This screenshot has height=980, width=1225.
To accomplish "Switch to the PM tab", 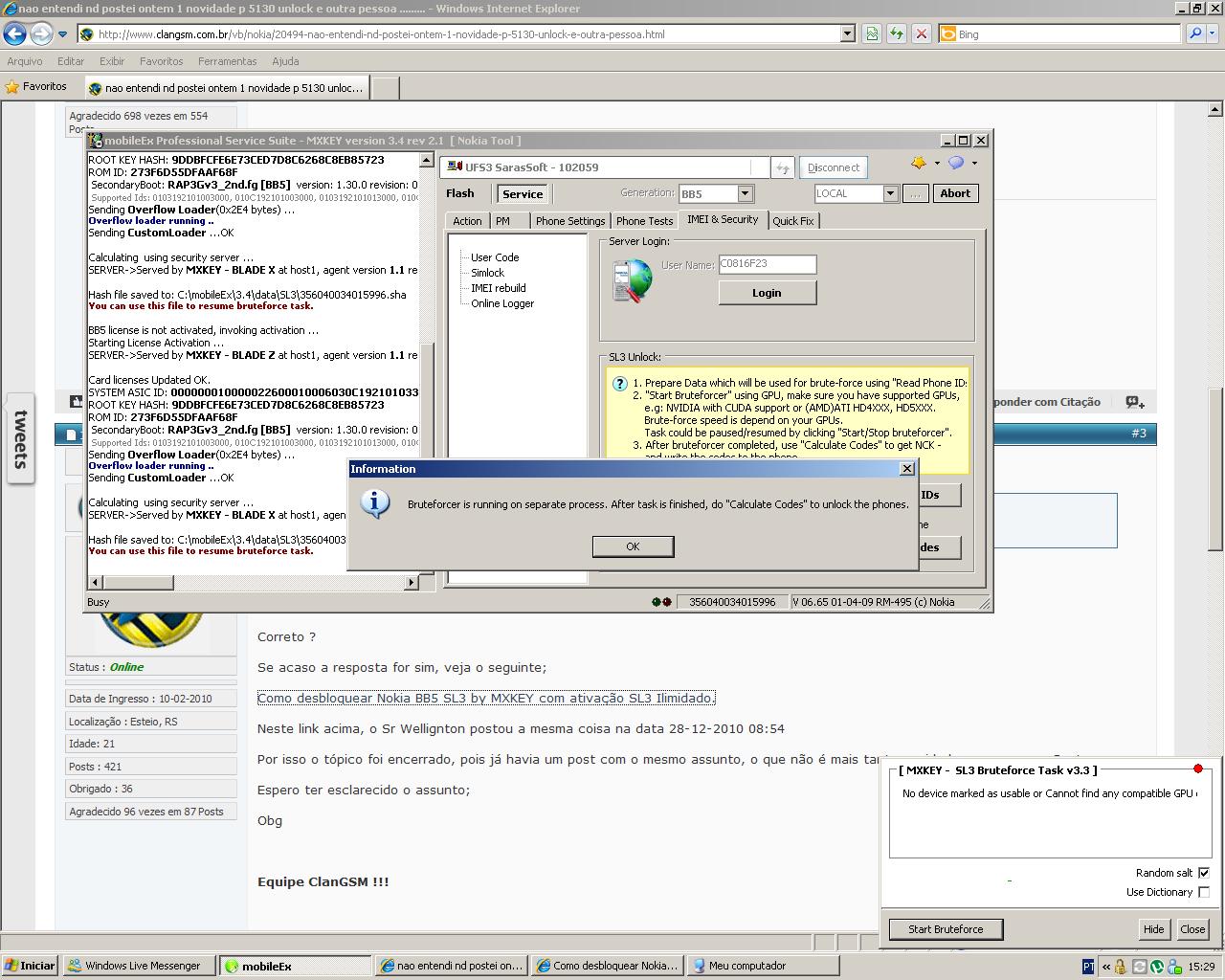I will 503,221.
